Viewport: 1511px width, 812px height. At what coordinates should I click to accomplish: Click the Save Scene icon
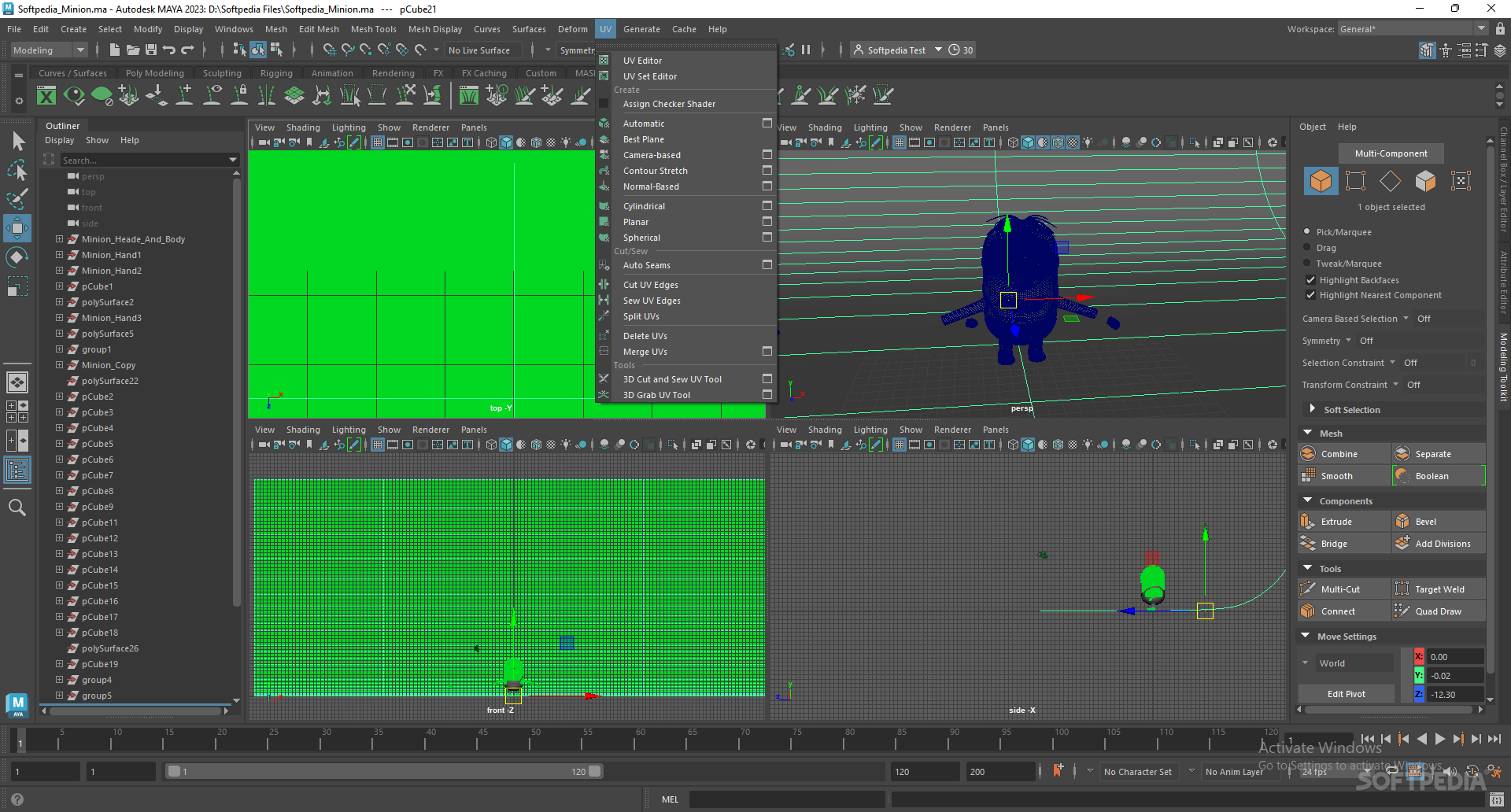(x=151, y=50)
